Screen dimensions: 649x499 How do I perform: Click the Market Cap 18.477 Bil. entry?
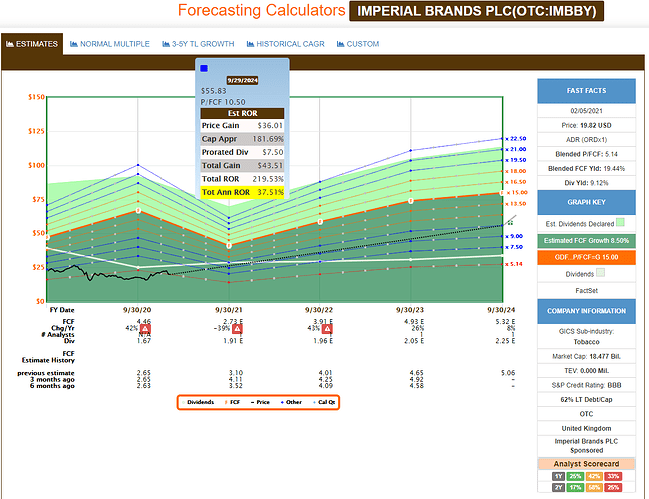click(587, 356)
